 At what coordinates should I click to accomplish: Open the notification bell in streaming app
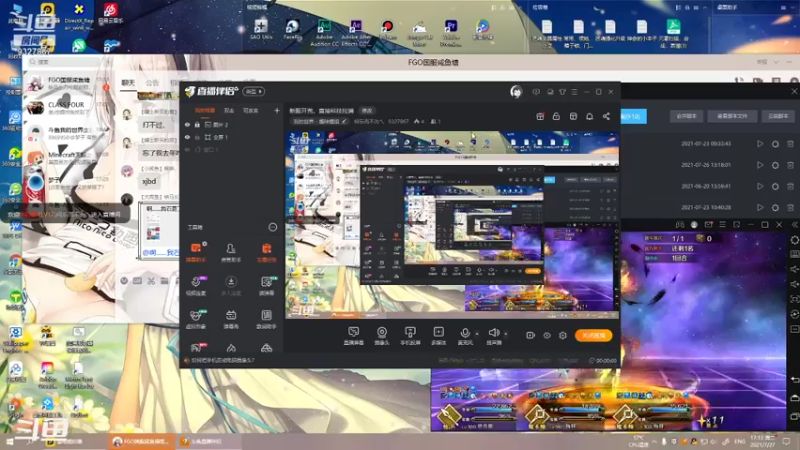click(x=589, y=116)
